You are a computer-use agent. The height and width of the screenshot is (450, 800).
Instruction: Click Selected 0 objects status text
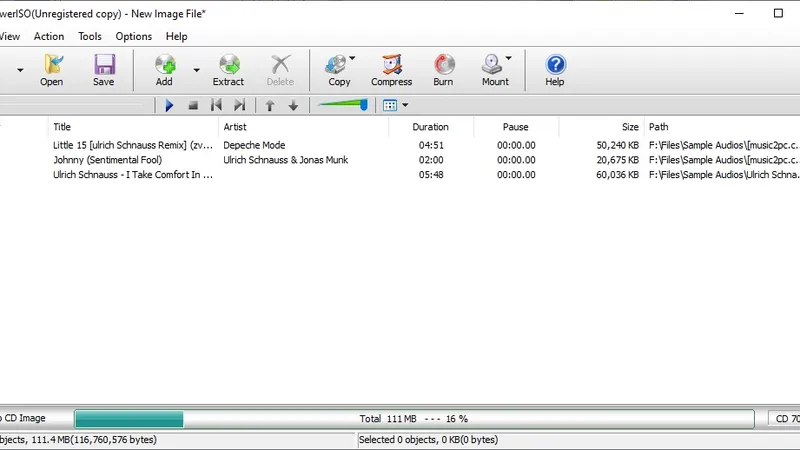click(428, 440)
